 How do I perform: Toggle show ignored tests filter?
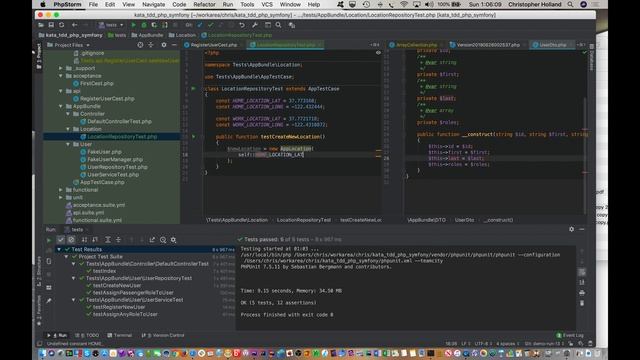(x=71, y=240)
